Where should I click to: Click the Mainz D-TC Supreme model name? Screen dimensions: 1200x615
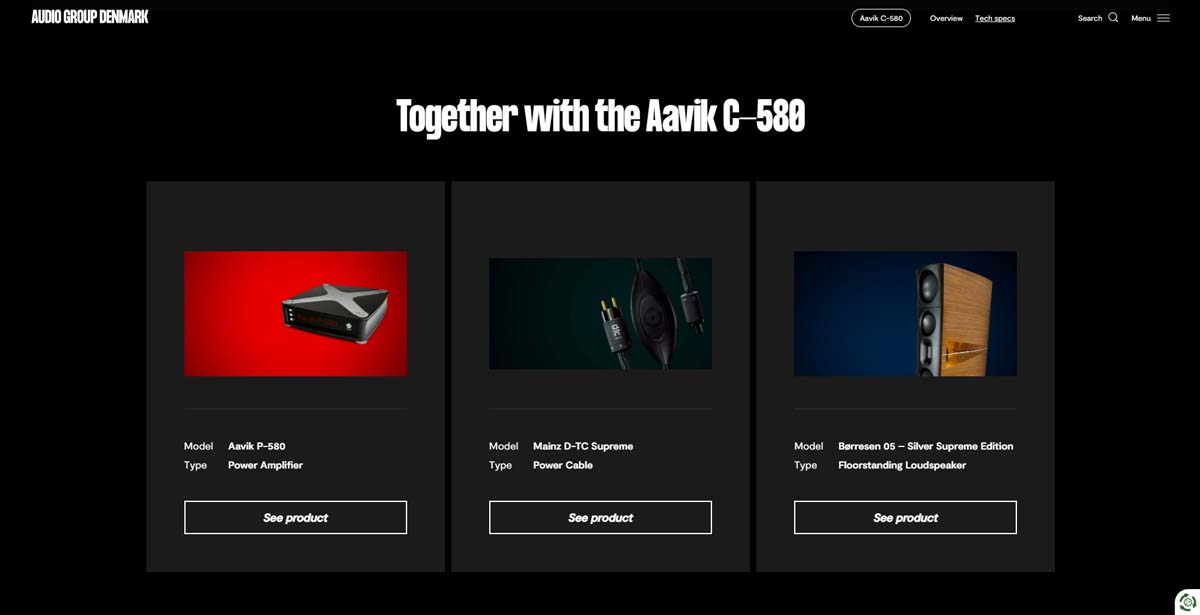[x=583, y=446]
